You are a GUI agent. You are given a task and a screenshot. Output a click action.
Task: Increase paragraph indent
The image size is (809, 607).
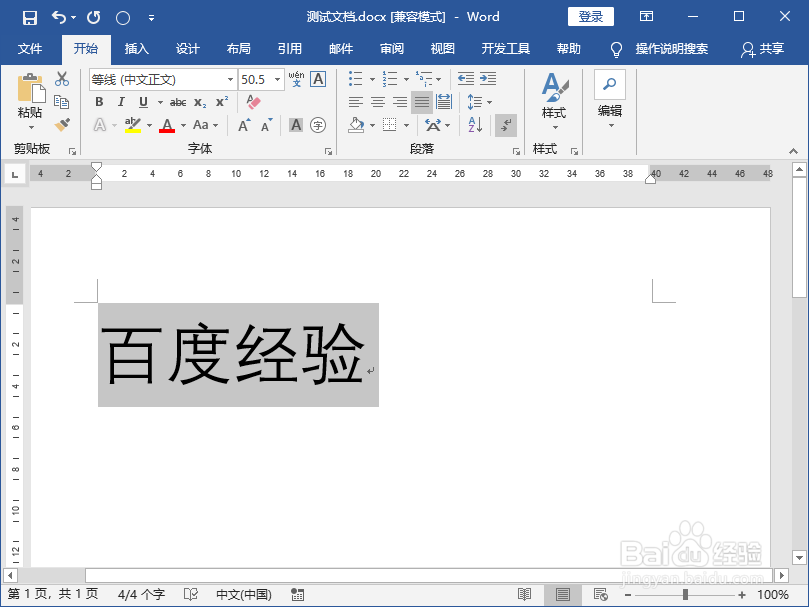488,79
